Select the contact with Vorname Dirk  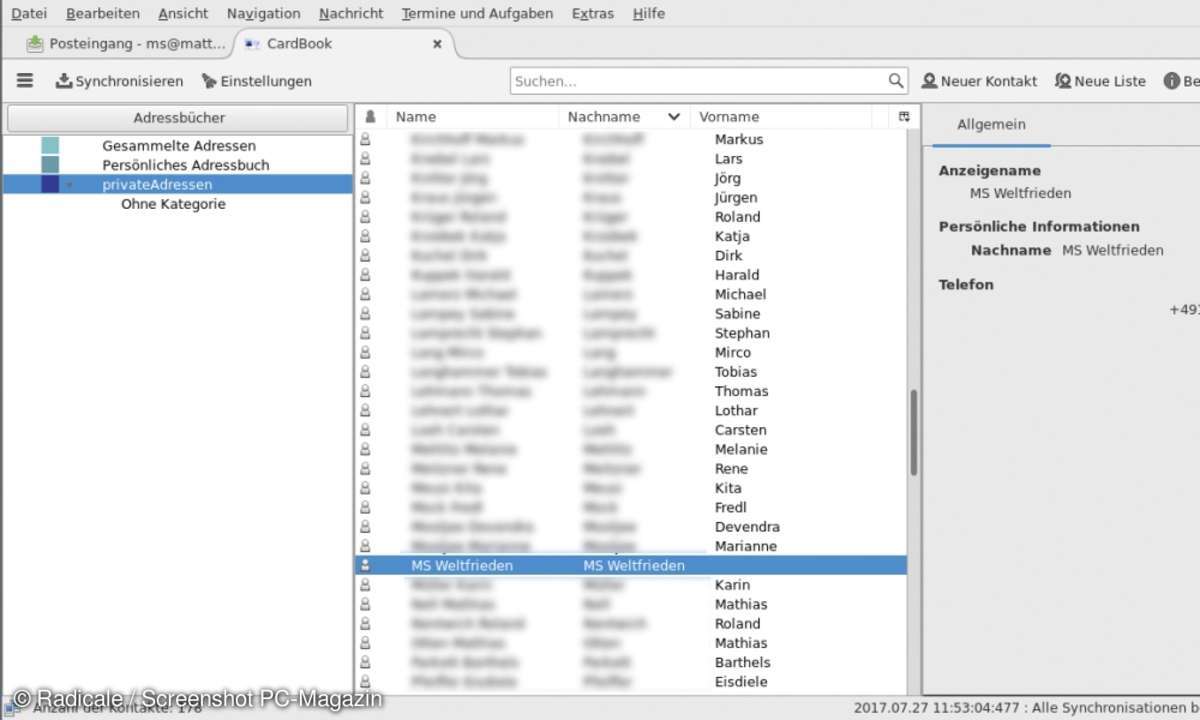[x=631, y=256]
